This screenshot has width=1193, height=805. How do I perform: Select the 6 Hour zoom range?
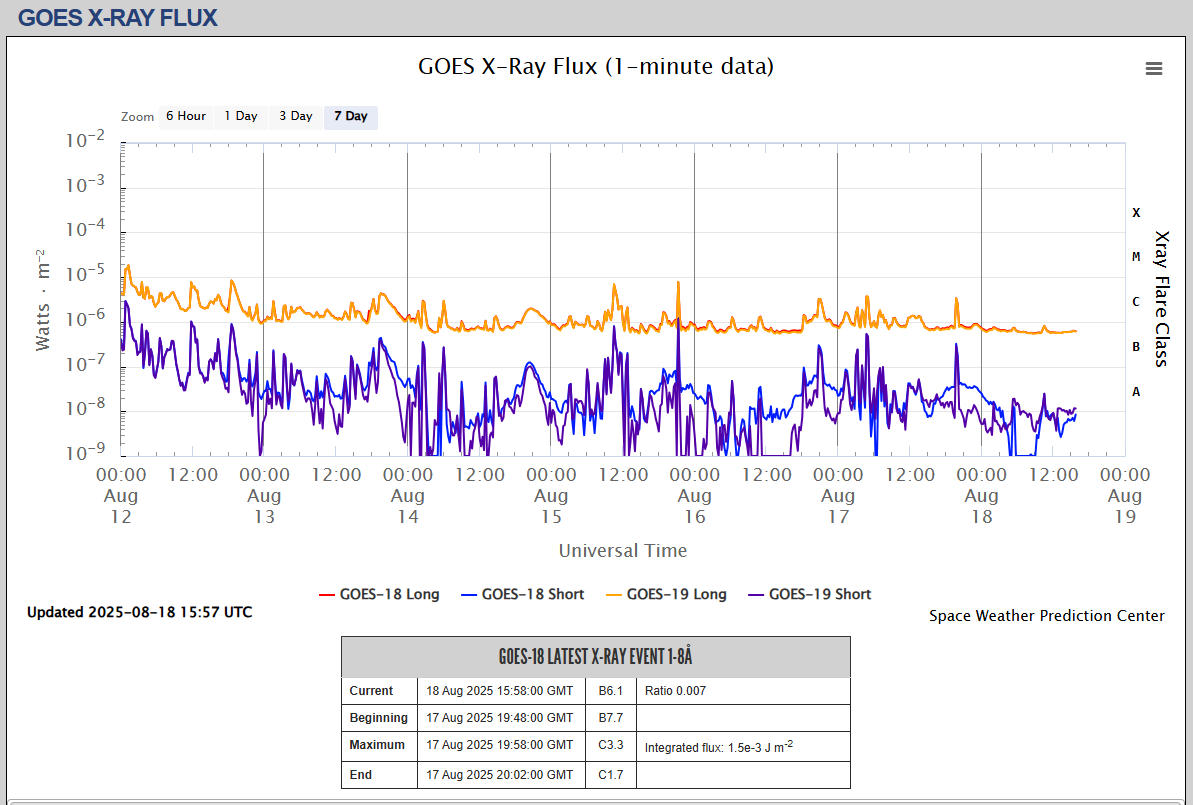point(186,116)
